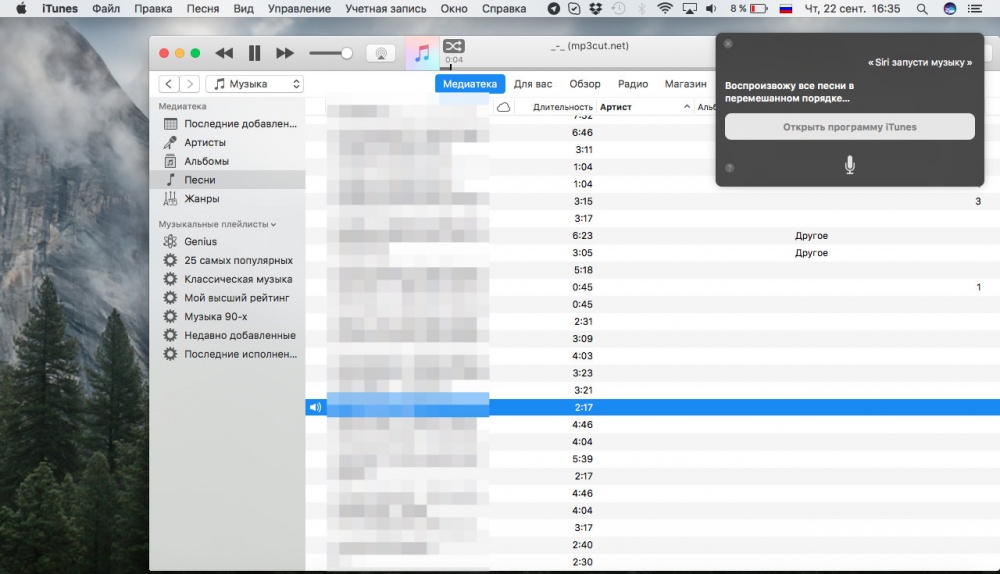The image size is (1000, 574).
Task: Open the AirPlay display menu icon
Action: click(x=689, y=8)
